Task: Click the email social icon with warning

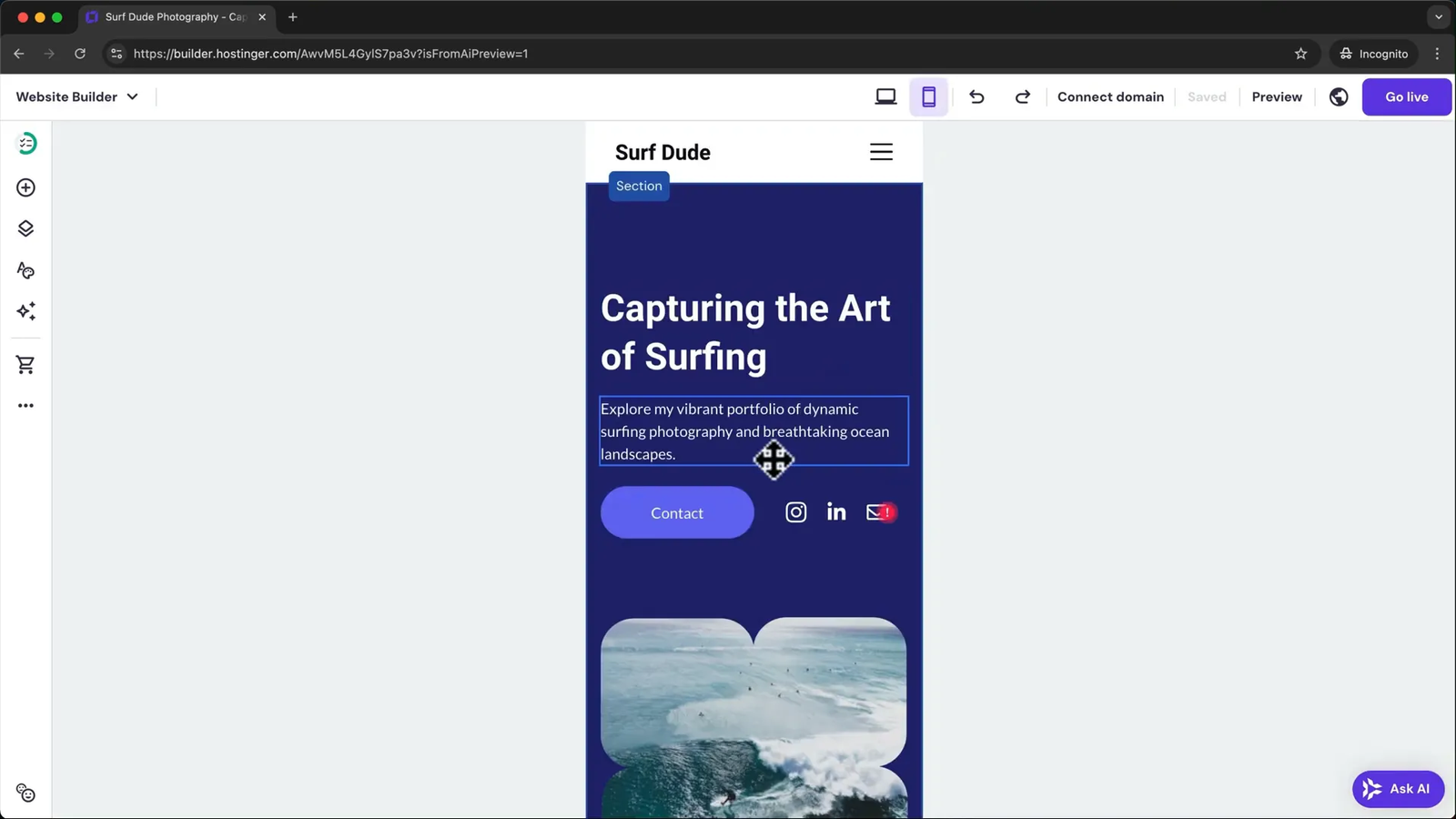Action: click(880, 512)
